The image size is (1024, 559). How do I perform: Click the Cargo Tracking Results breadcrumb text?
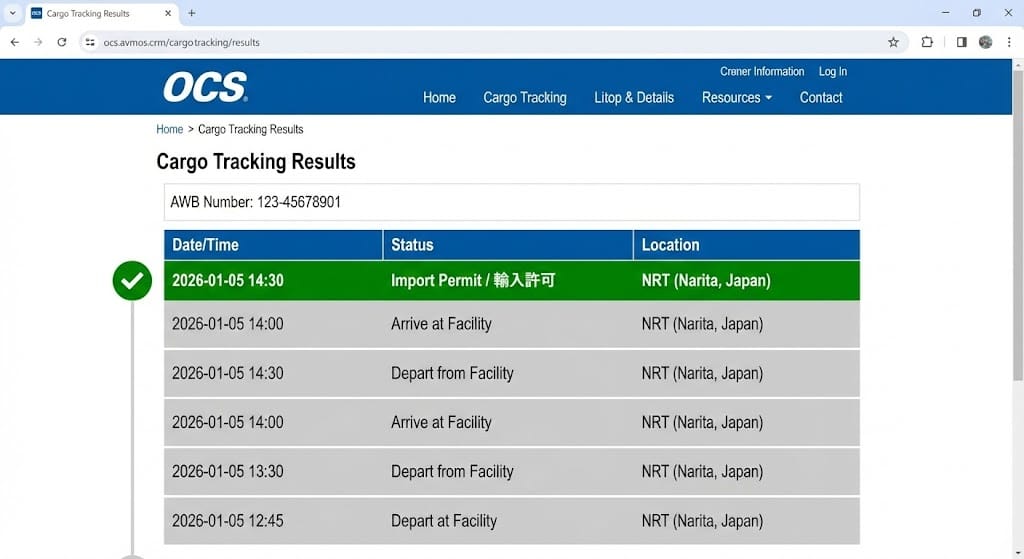point(250,129)
